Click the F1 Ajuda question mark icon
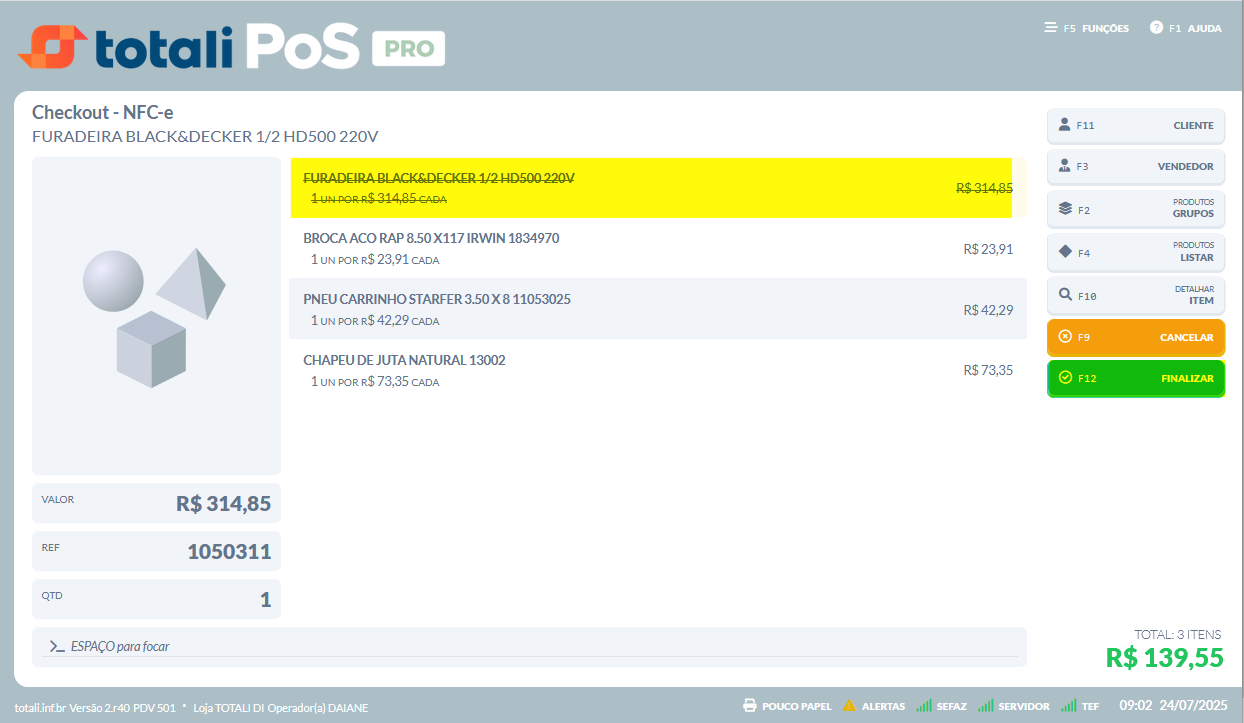Image resolution: width=1244 pixels, height=723 pixels. point(1156,28)
